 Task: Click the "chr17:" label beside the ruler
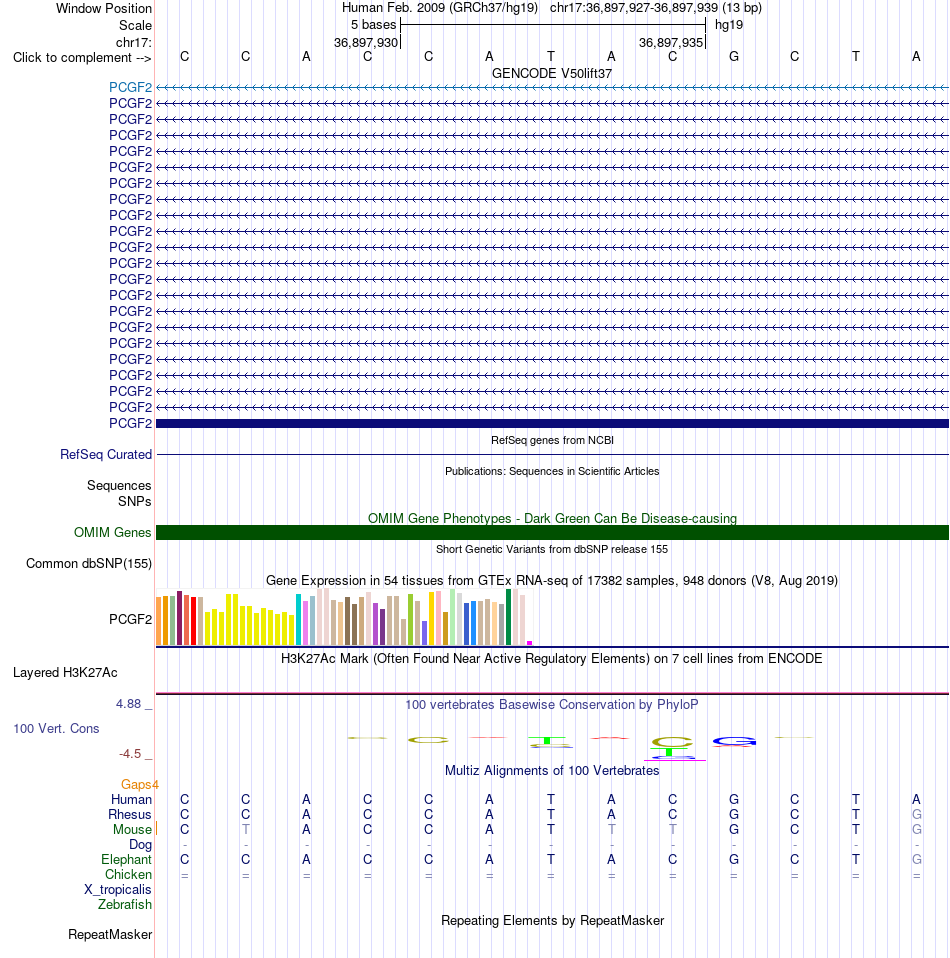coord(134,42)
